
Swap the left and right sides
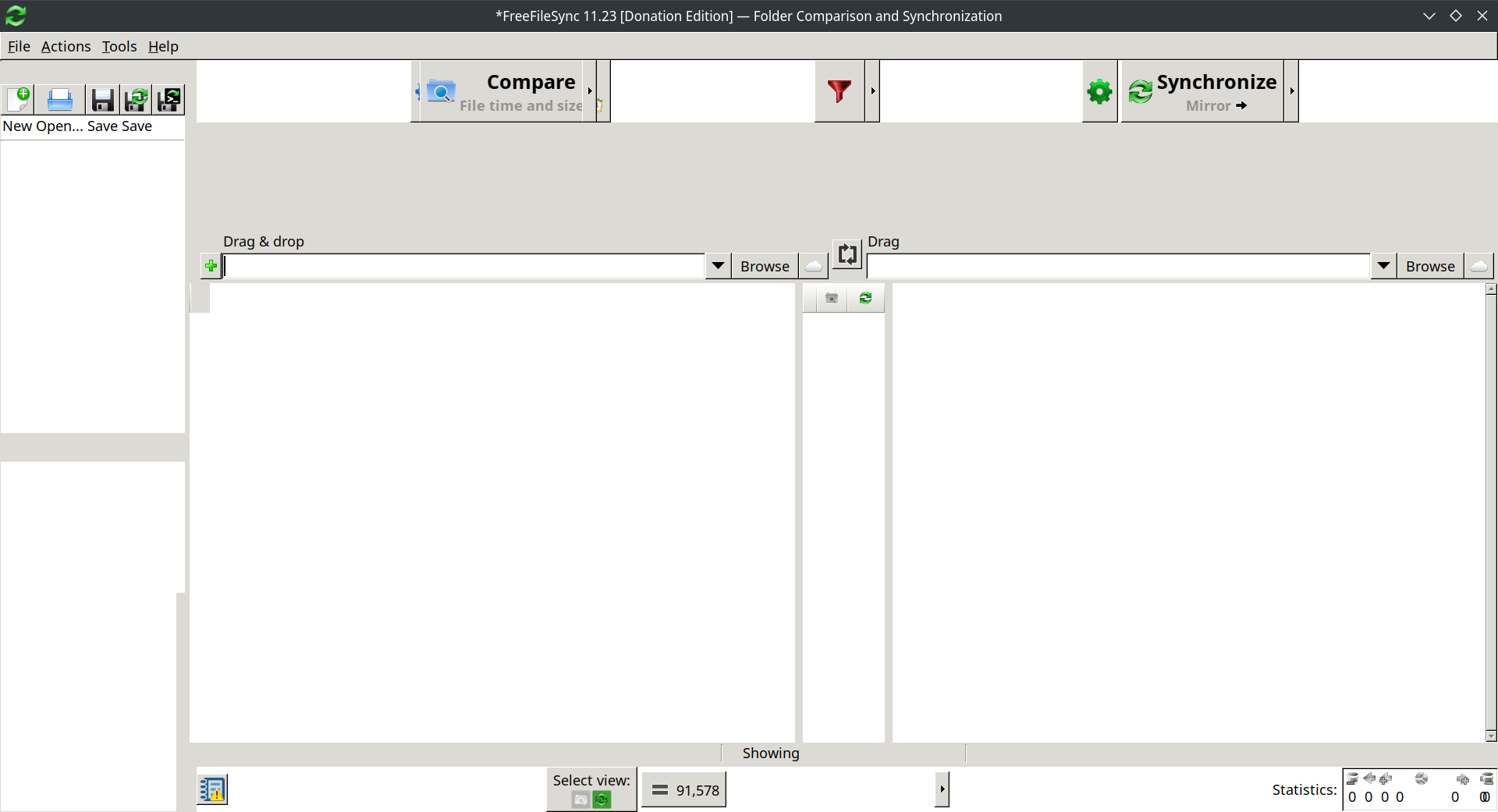(x=847, y=254)
